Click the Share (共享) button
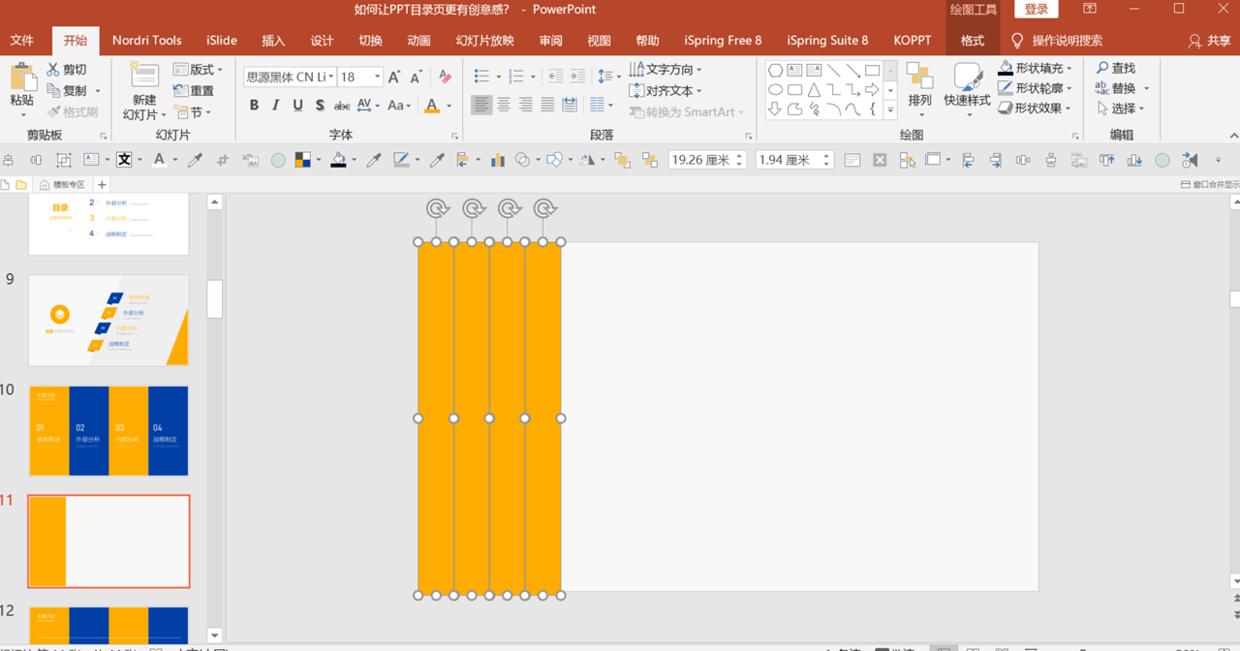Viewport: 1240px width, 651px height. [1209, 40]
